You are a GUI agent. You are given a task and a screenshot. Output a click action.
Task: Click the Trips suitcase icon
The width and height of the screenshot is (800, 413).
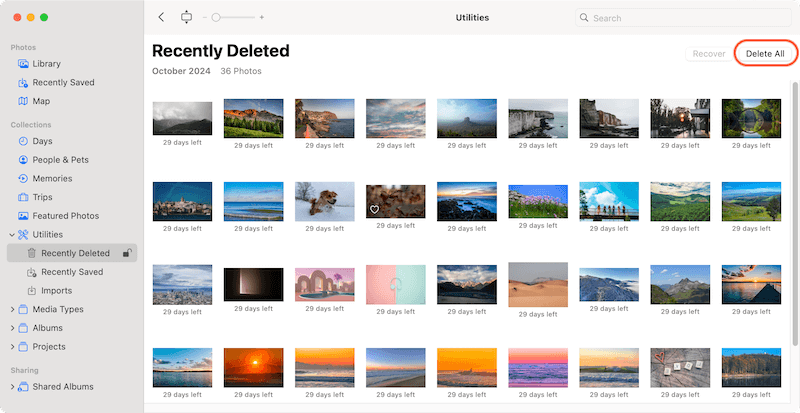tap(23, 197)
